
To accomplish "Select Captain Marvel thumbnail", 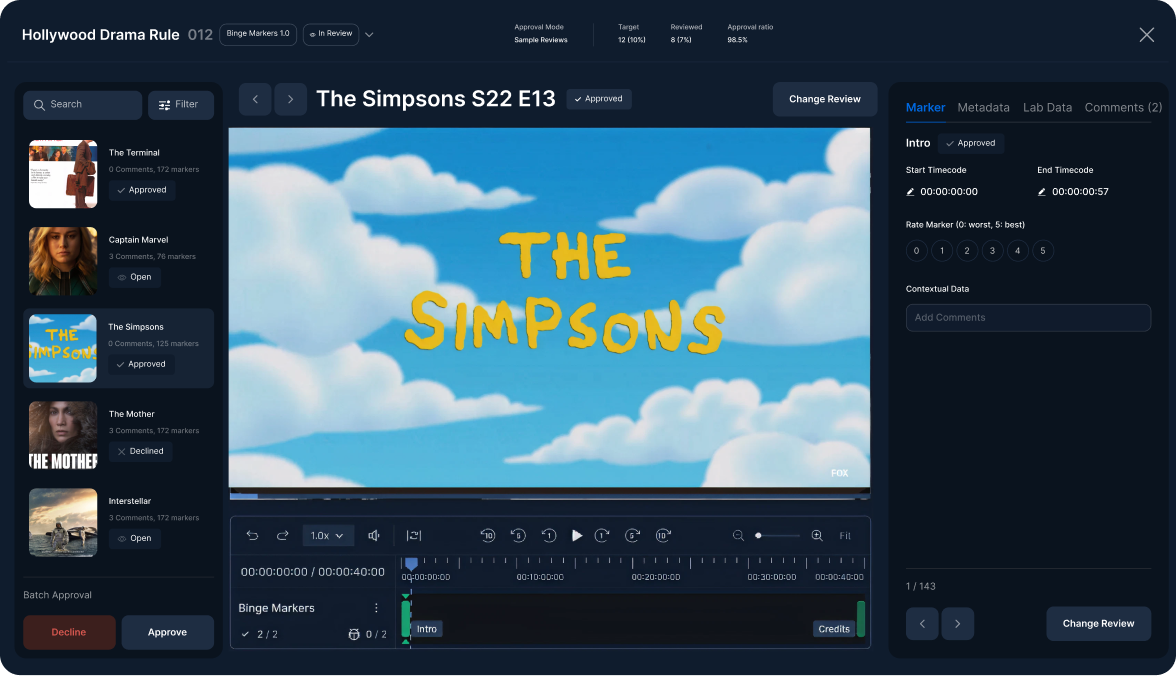I will tap(63, 261).
